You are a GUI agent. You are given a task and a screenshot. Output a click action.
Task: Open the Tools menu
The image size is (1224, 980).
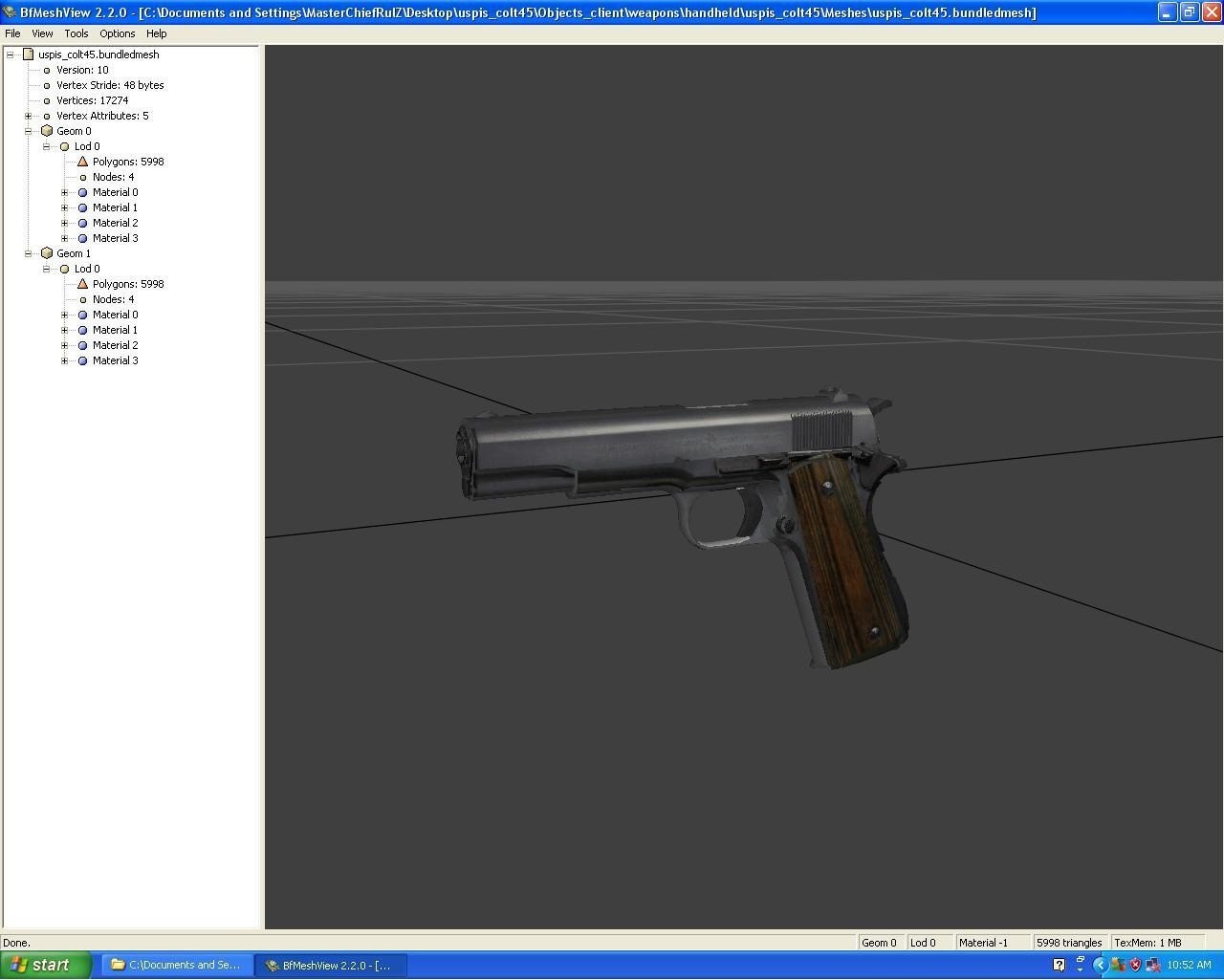[76, 33]
